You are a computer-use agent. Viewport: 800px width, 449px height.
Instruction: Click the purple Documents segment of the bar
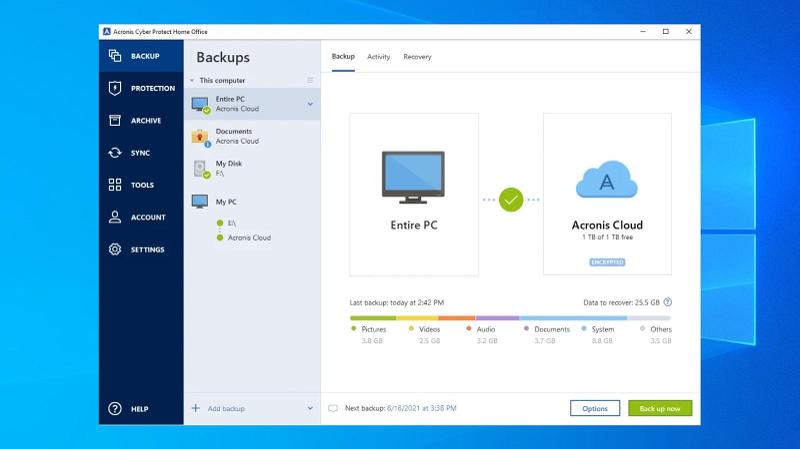(x=497, y=318)
